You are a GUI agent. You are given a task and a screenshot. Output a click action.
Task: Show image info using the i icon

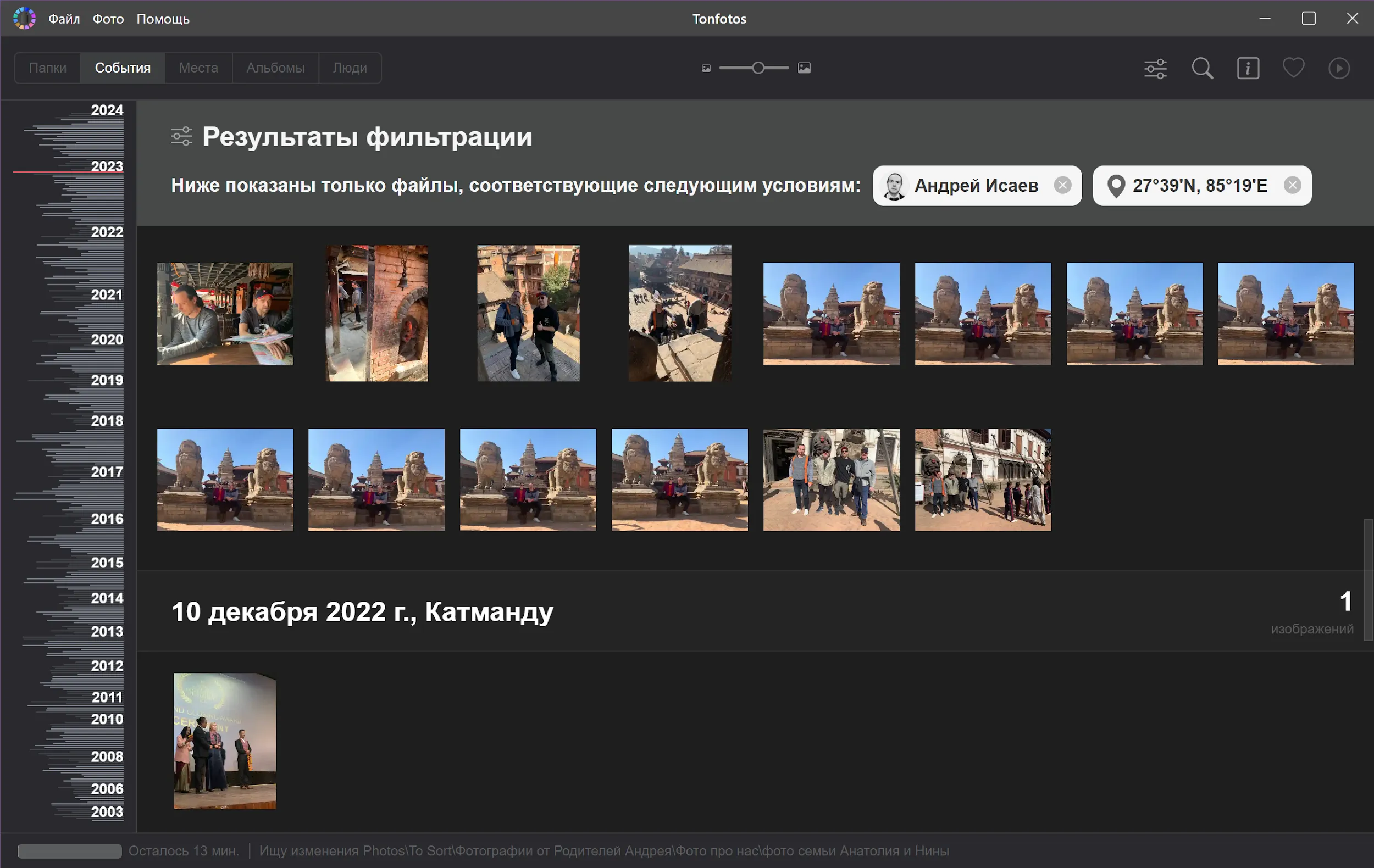click(1248, 68)
